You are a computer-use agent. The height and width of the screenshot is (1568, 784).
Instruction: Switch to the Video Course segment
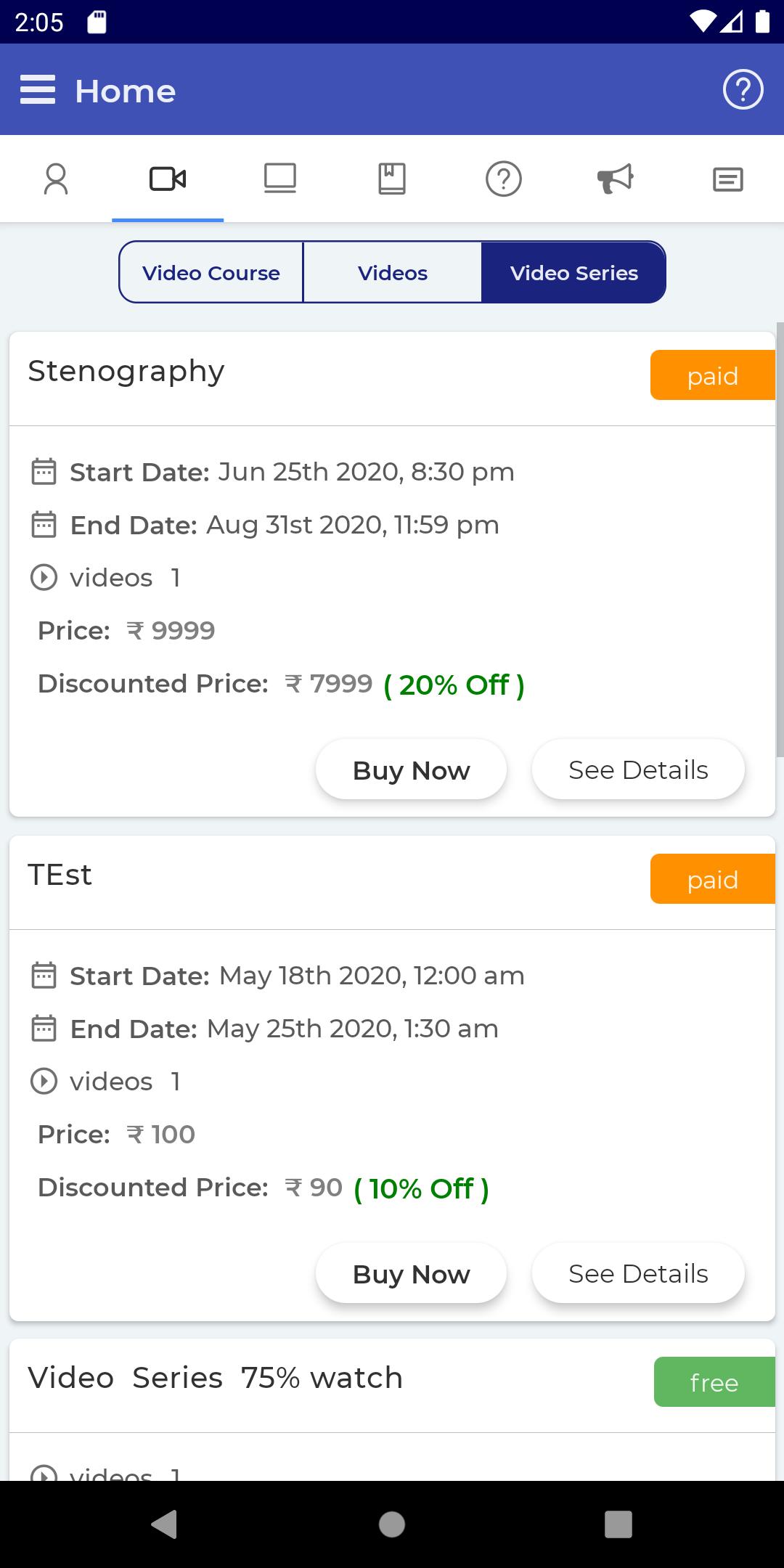pos(211,272)
